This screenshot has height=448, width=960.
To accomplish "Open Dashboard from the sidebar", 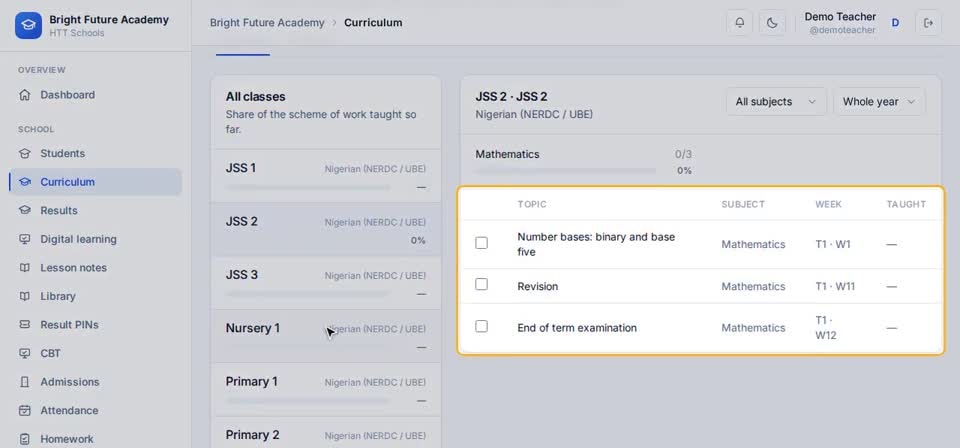I will tap(95, 95).
